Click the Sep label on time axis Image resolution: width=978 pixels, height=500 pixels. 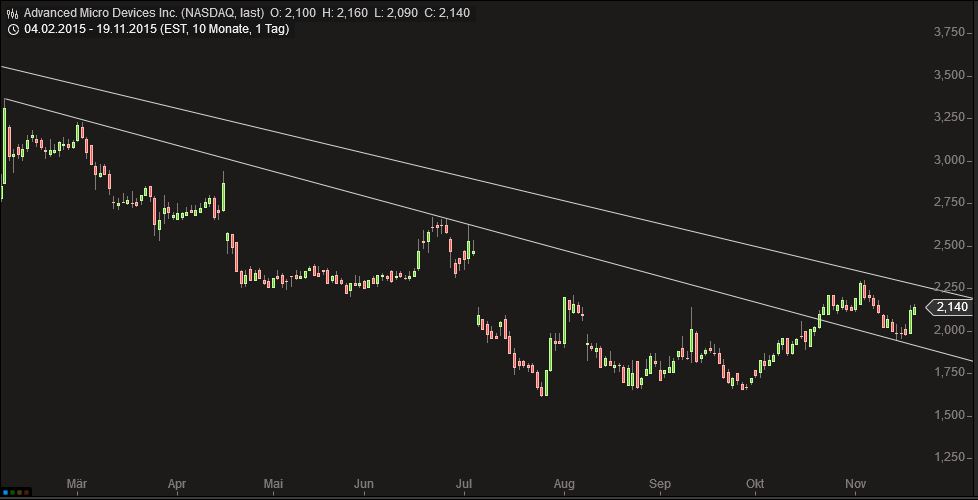pyautogui.click(x=659, y=484)
